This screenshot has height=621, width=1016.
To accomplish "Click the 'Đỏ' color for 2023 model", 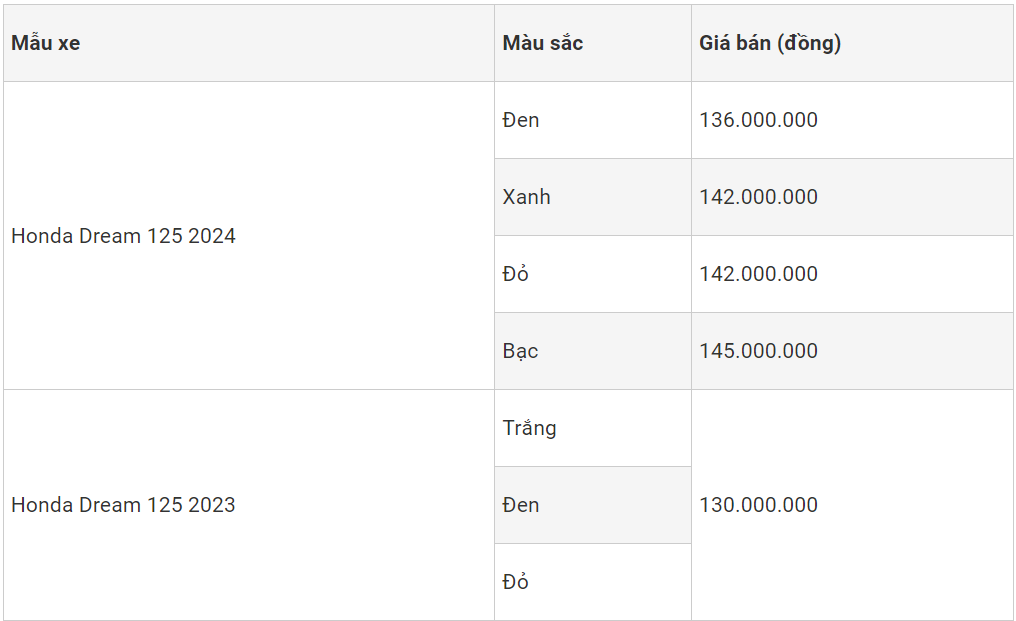I will (x=516, y=582).
